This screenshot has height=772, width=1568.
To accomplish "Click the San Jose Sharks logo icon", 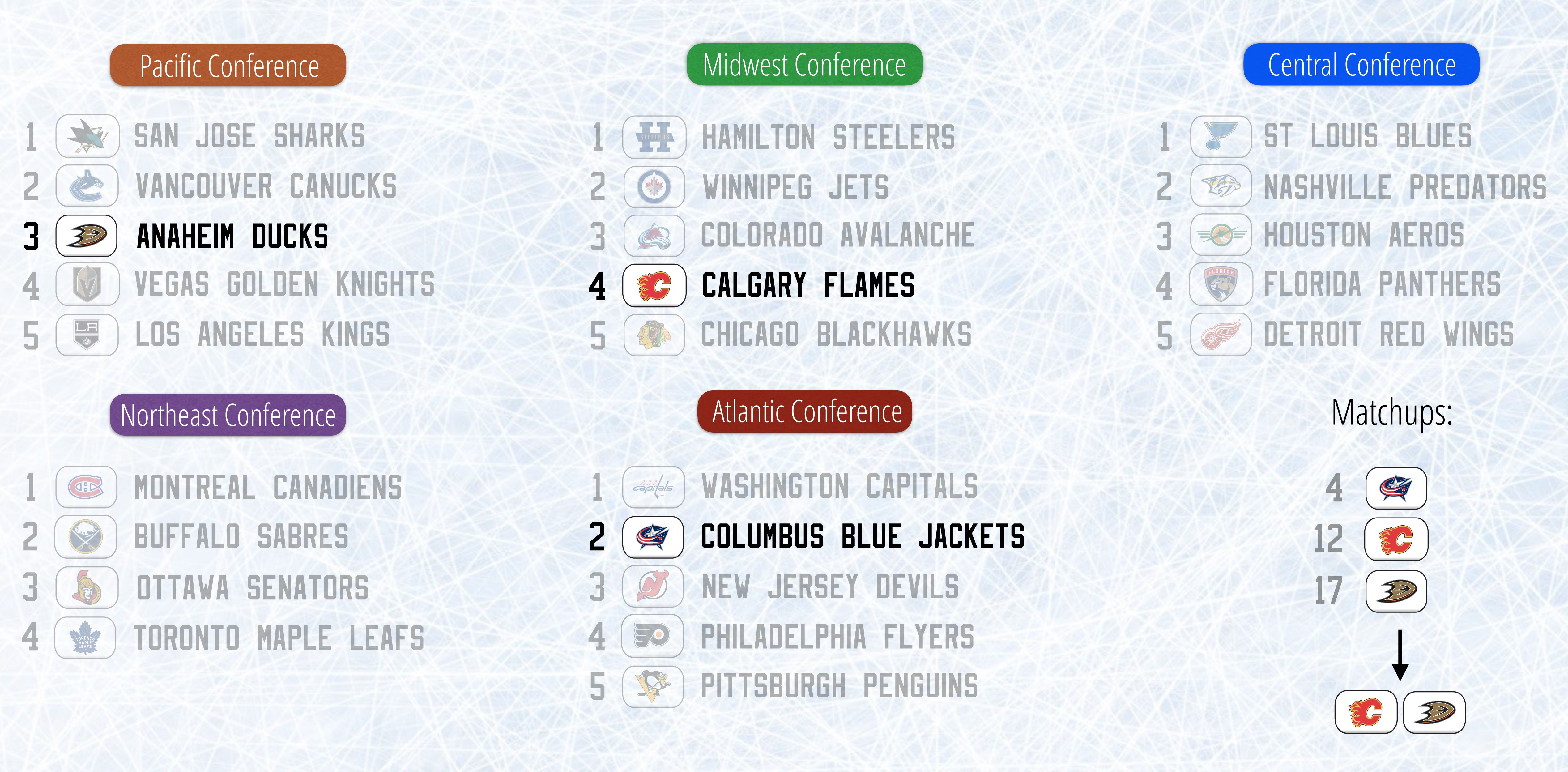I will (x=87, y=136).
